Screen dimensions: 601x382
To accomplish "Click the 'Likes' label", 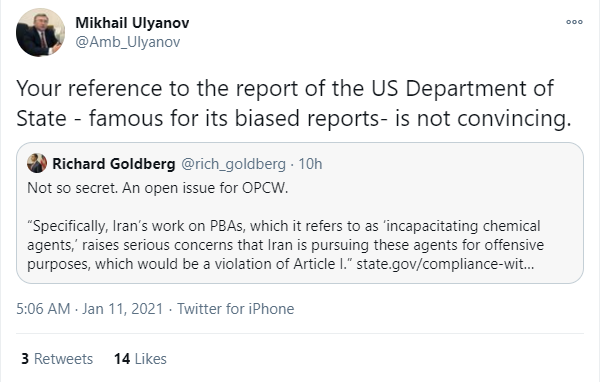I will click(x=151, y=359).
